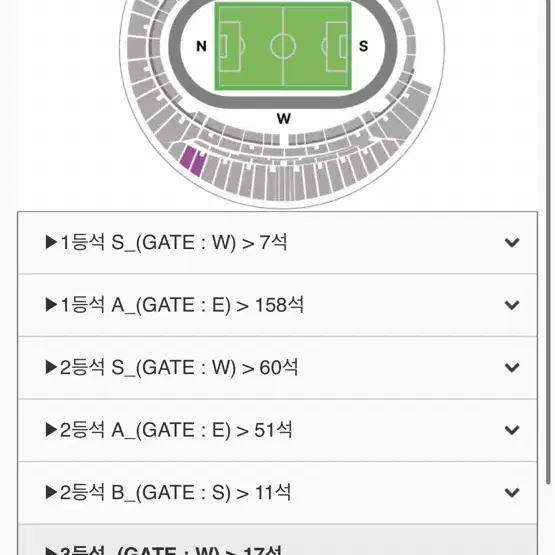Expand 1등석 A (GATE : E) 158석 chevron
555x555 pixels.
(512, 305)
